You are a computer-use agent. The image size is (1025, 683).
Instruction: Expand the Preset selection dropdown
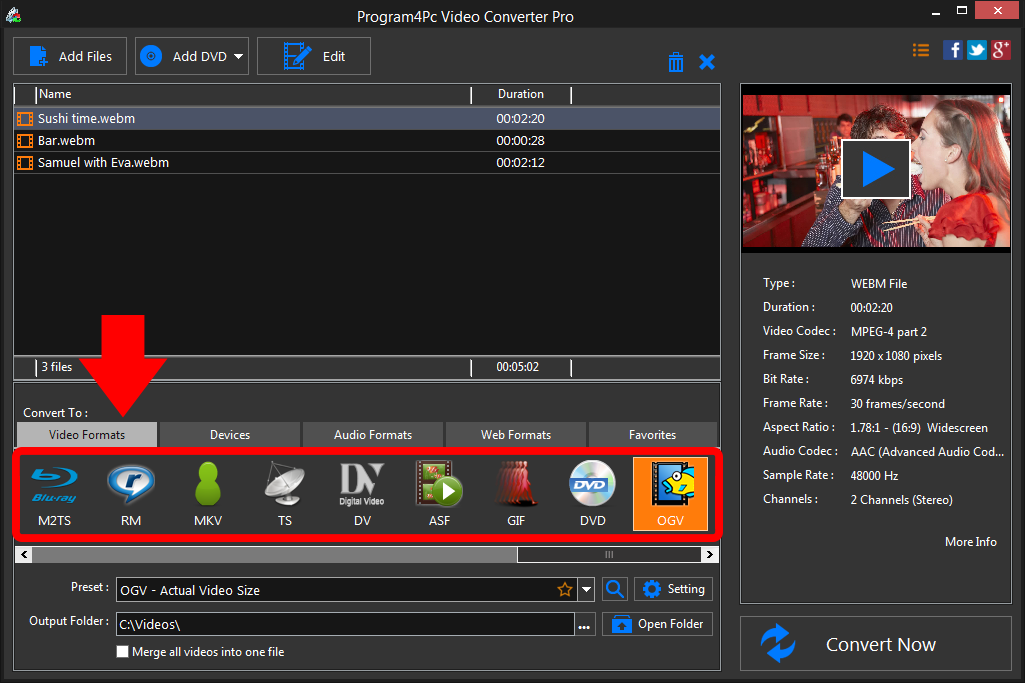click(587, 589)
